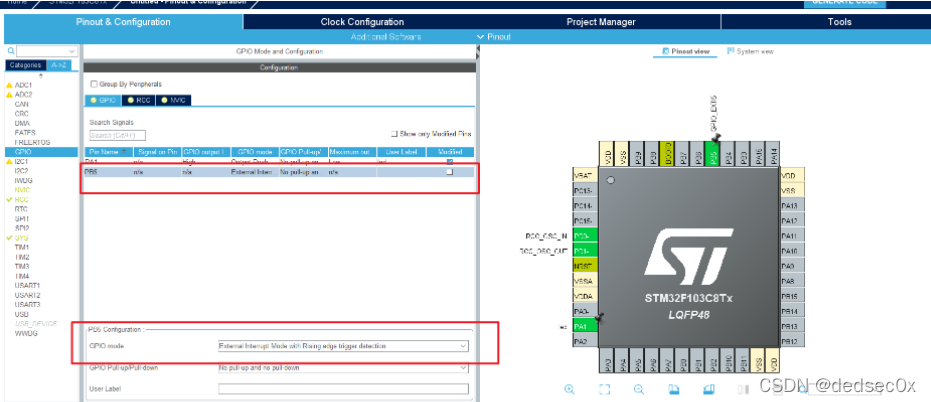The width and height of the screenshot is (931, 402).
Task: Click the VBAT pin on the chip
Action: [x=584, y=176]
